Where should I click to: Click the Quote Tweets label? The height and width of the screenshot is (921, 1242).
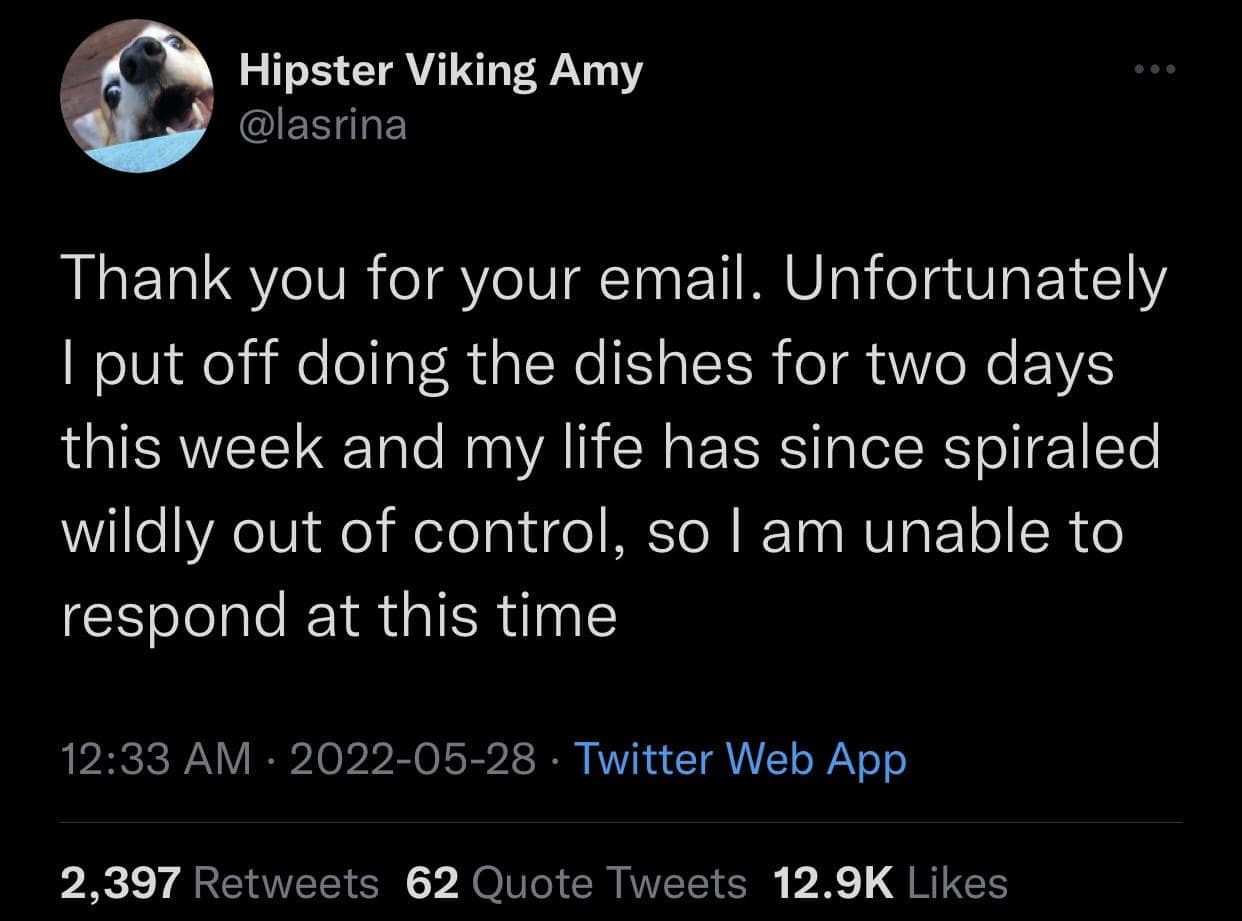click(607, 882)
